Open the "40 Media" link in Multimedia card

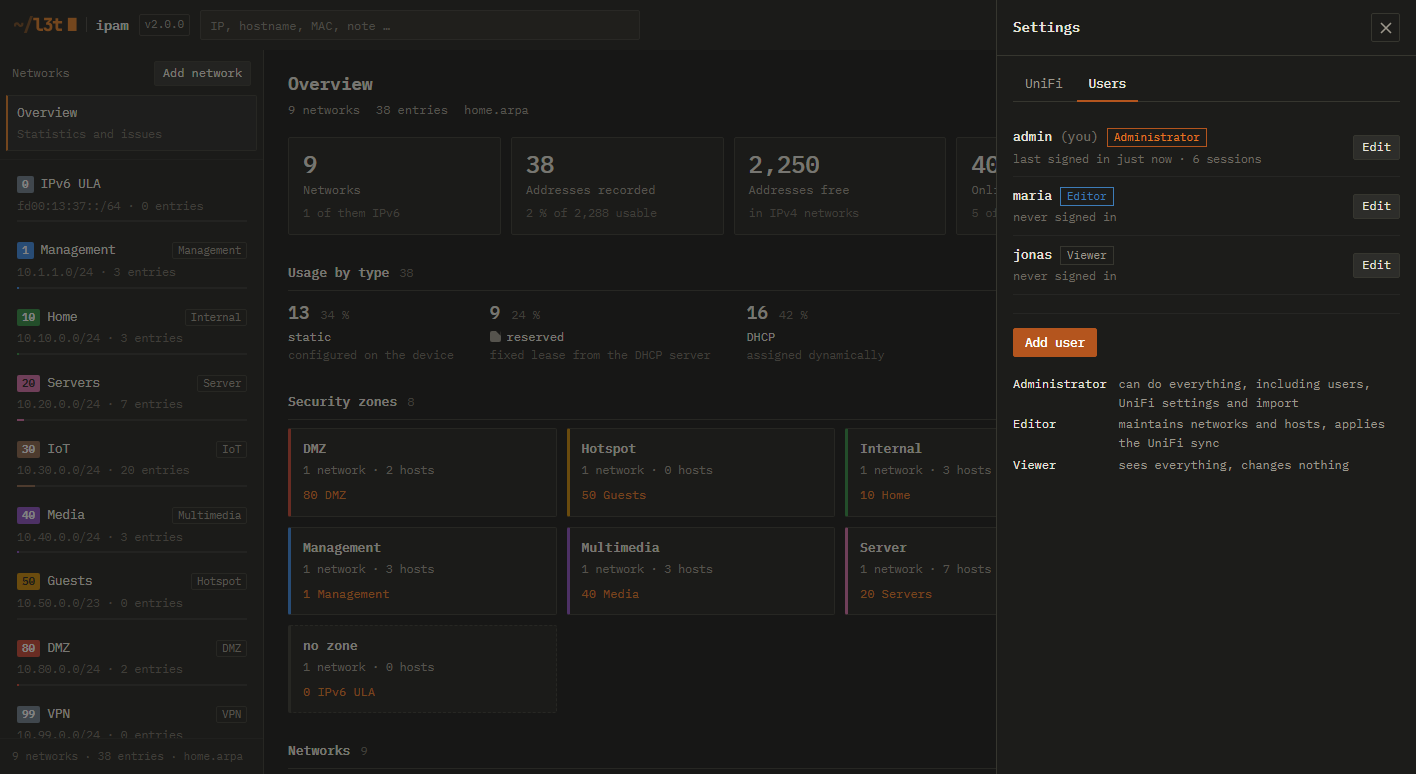click(610, 594)
